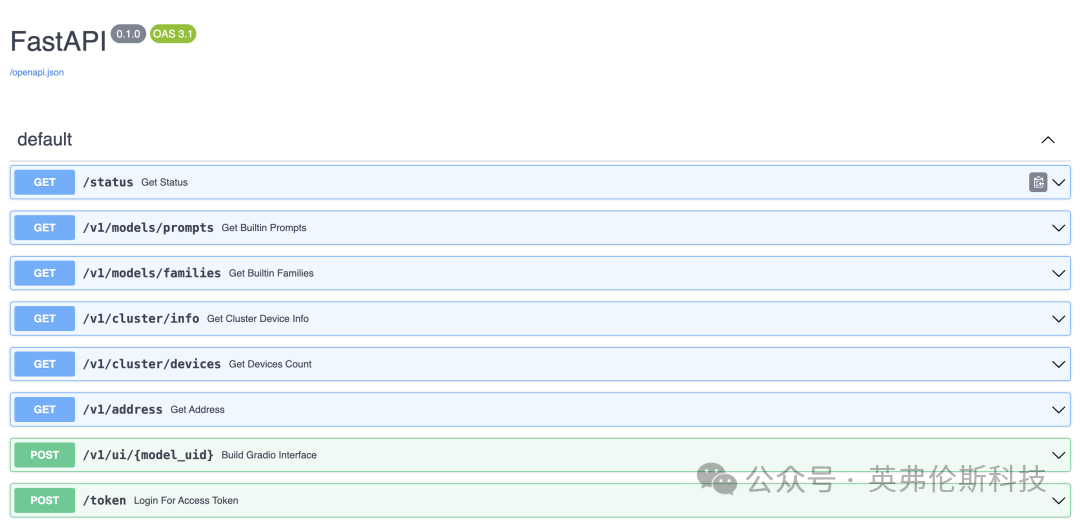The height and width of the screenshot is (522, 1080).
Task: Click the GET badge for /v1/cluster/info
Action: point(45,319)
